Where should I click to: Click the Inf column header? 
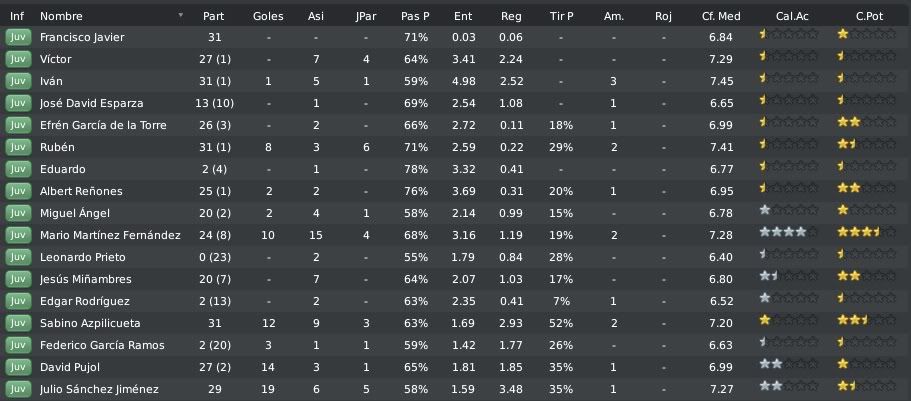point(17,16)
